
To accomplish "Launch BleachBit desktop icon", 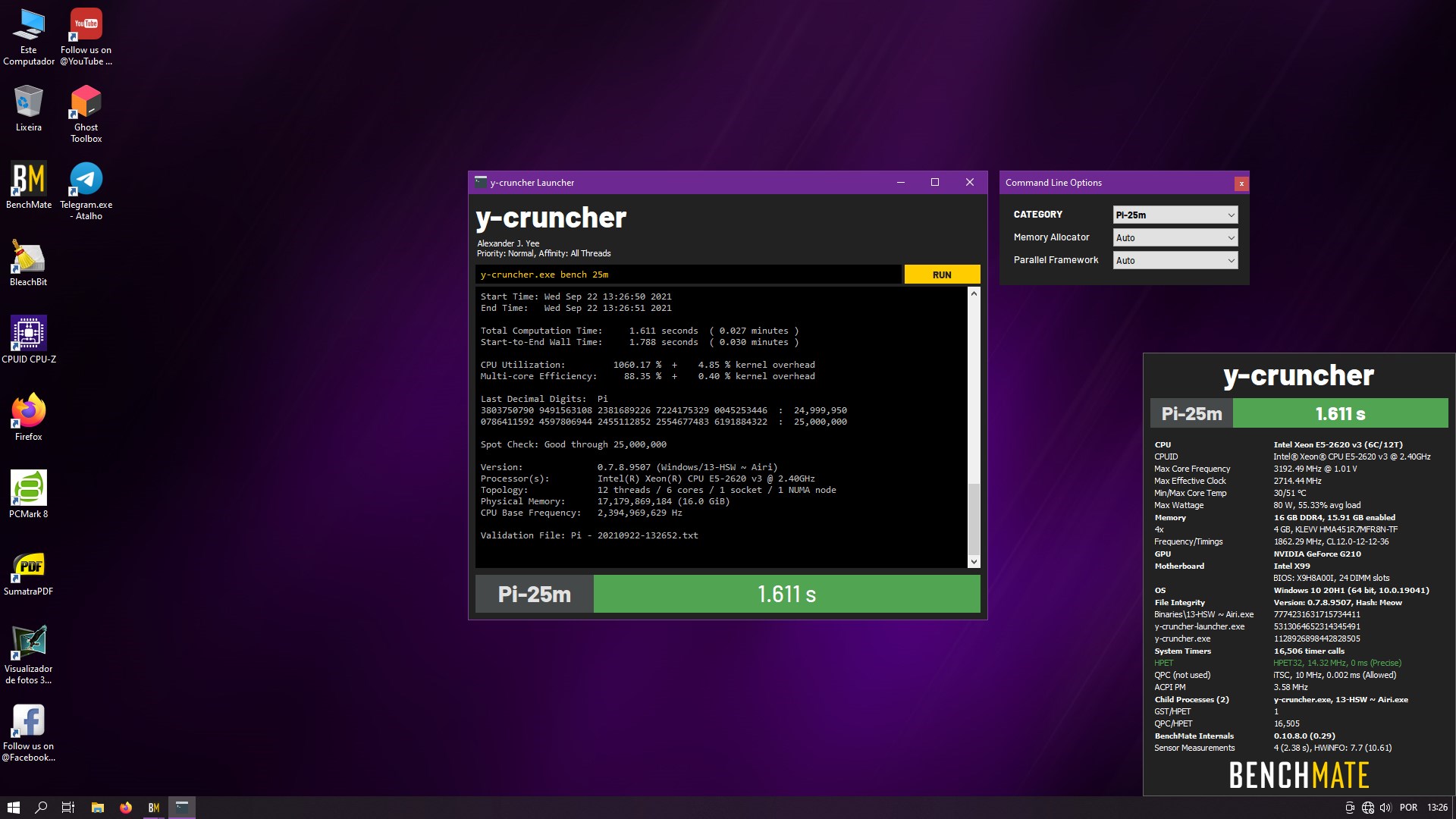I will tap(29, 263).
